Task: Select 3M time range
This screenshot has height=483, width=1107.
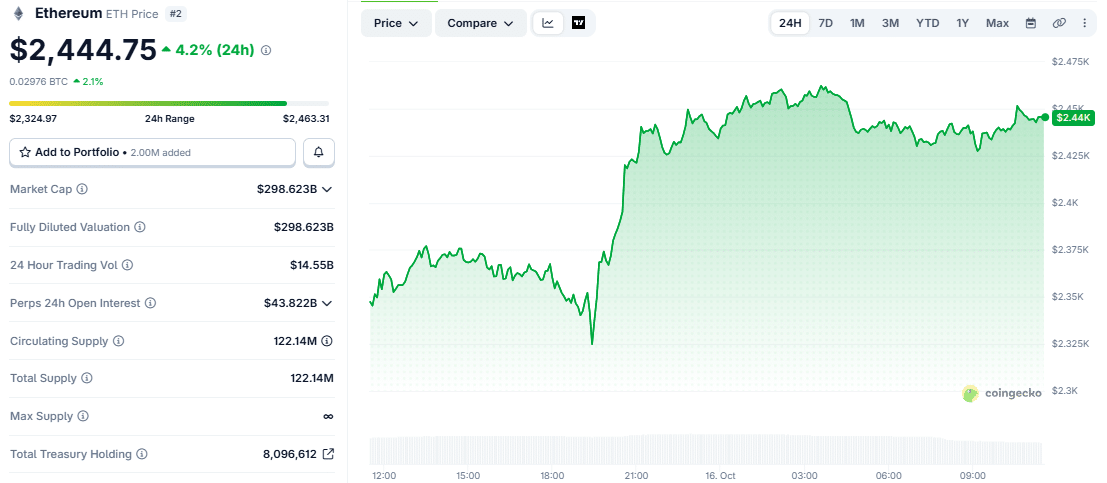Action: coord(890,23)
